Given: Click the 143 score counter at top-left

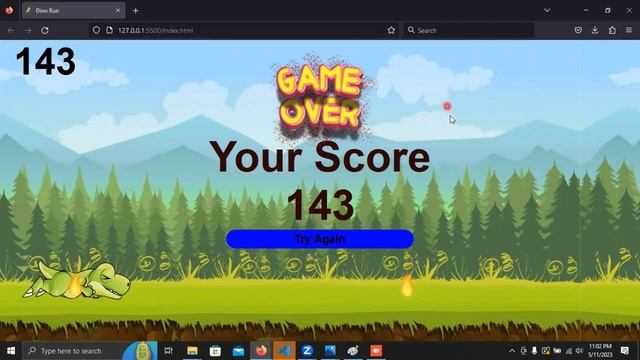Looking at the screenshot, I should pyautogui.click(x=45, y=61).
